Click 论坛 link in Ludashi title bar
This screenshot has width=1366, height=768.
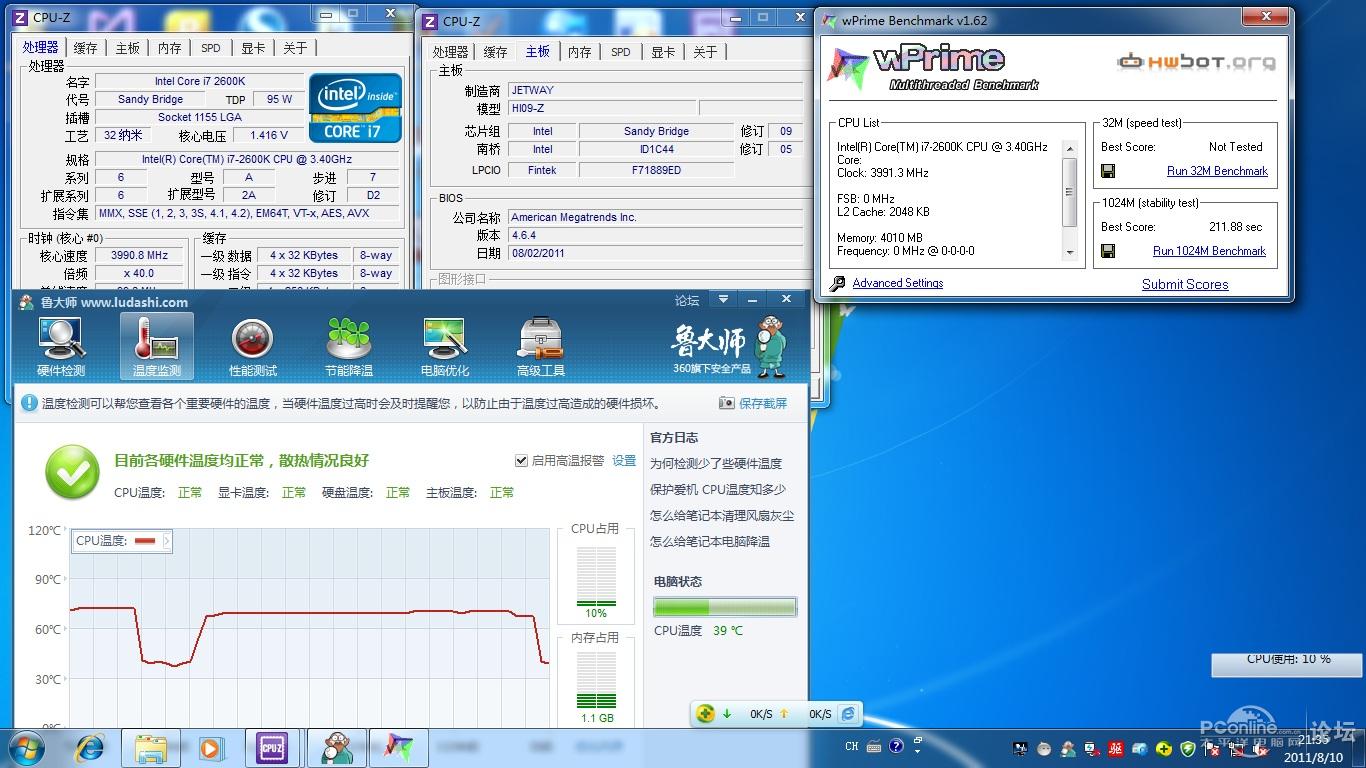(687, 300)
